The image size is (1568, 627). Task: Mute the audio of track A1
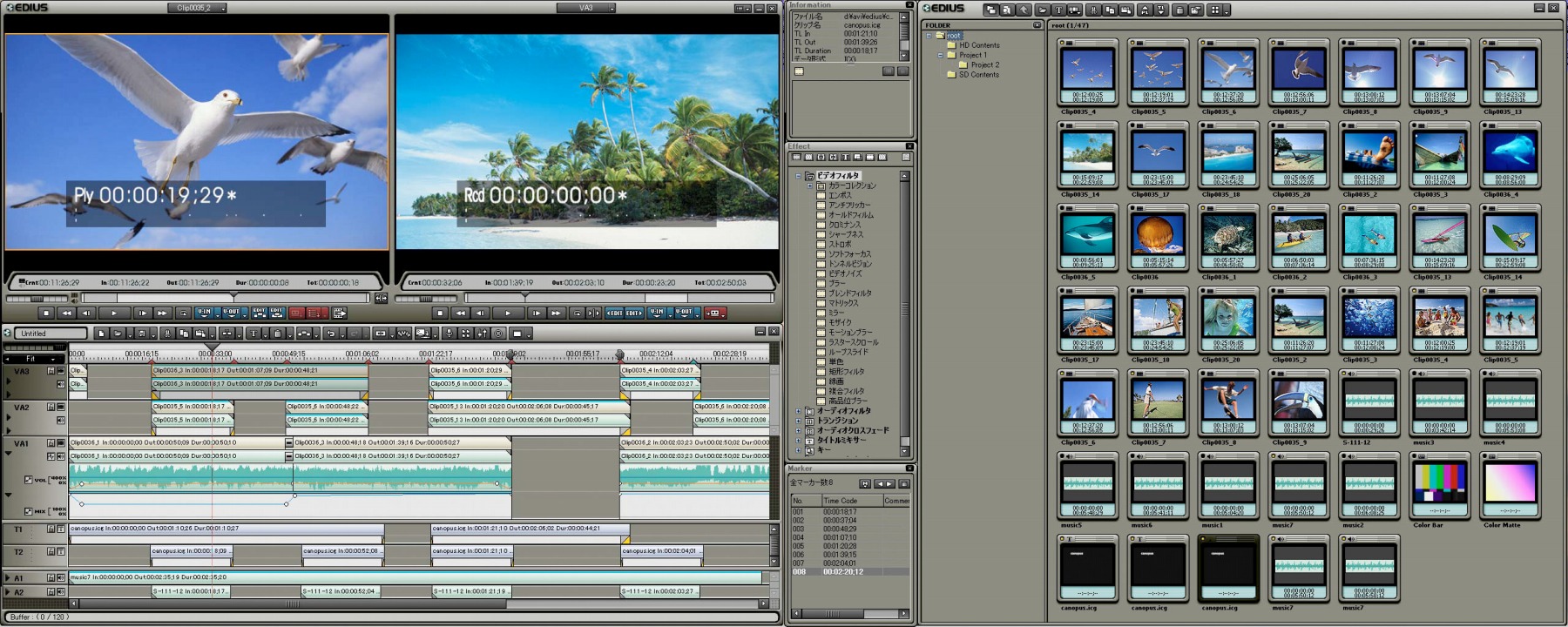coord(61,578)
